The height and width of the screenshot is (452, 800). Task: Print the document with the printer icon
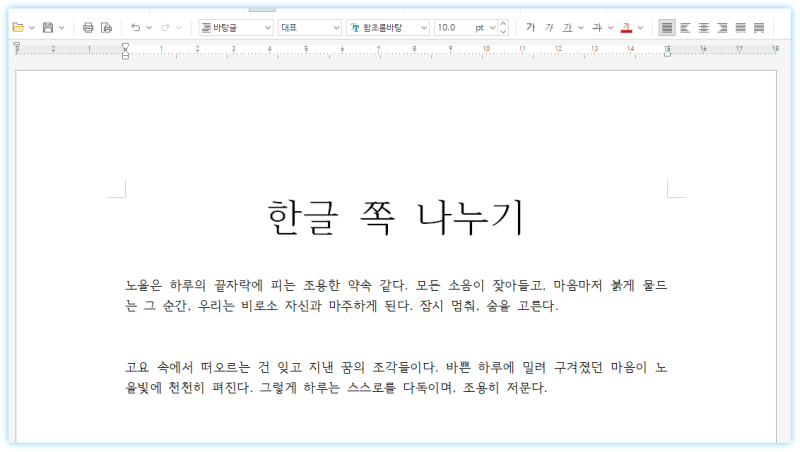pyautogui.click(x=88, y=27)
